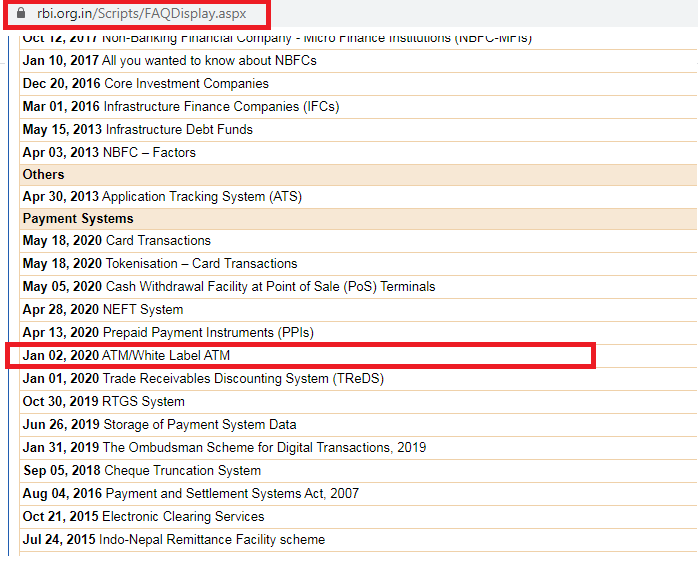The image size is (698, 582).
Task: Select the rbi.org.in URL address field
Action: (142, 13)
